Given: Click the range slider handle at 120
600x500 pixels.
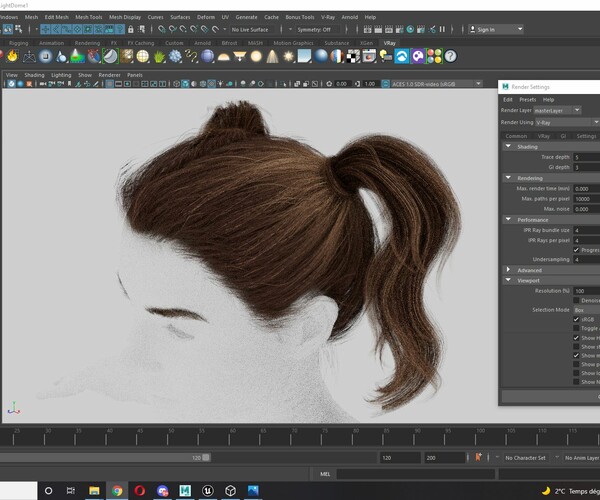Looking at the screenshot, I should (x=206, y=458).
